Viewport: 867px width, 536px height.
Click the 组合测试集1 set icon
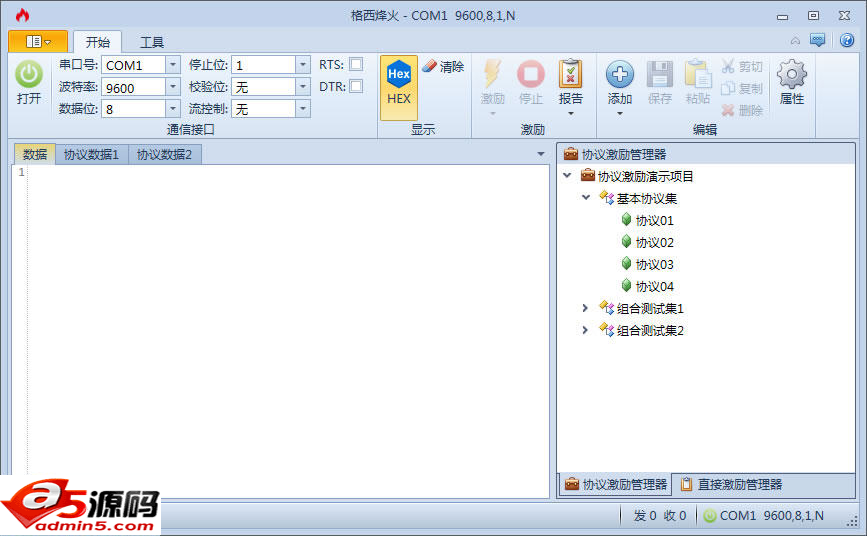607,308
